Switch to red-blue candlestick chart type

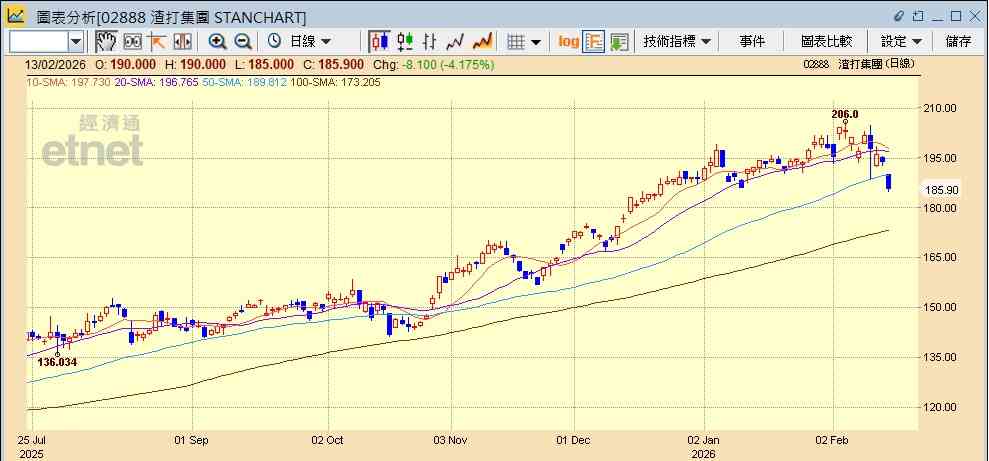point(379,42)
